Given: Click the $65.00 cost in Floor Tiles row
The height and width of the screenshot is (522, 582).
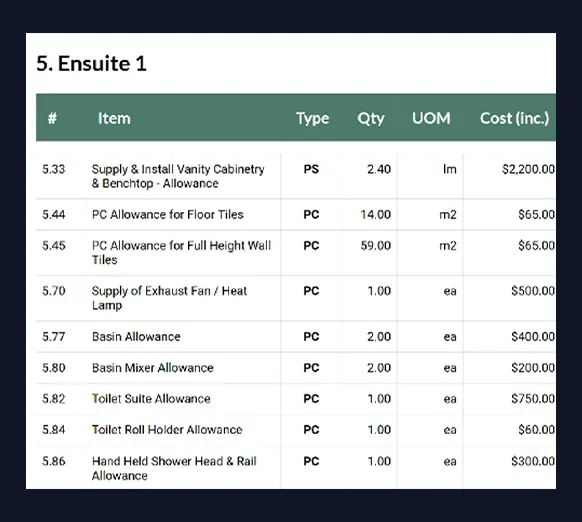Looking at the screenshot, I should [537, 215].
